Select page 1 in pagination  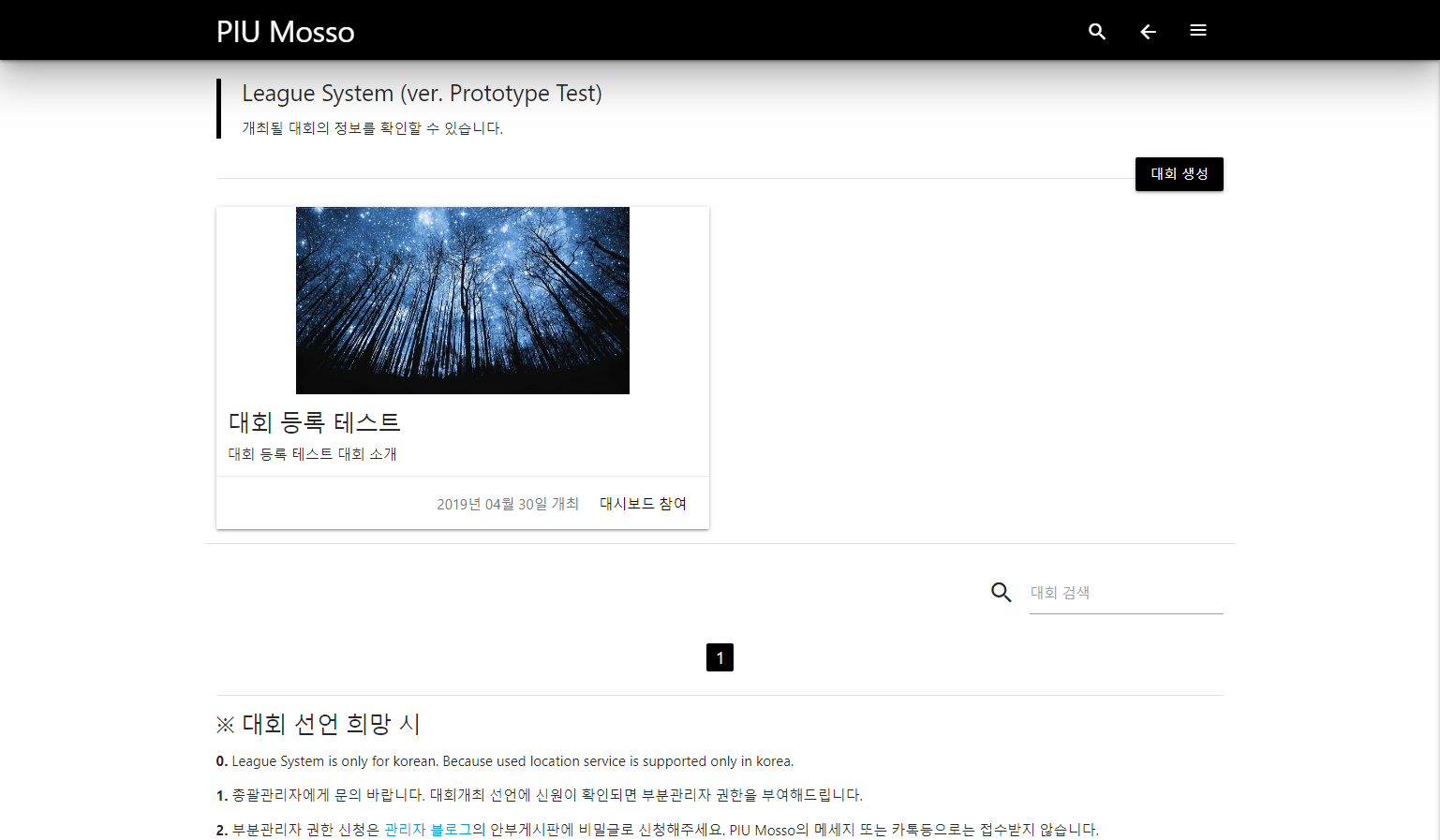click(x=720, y=657)
